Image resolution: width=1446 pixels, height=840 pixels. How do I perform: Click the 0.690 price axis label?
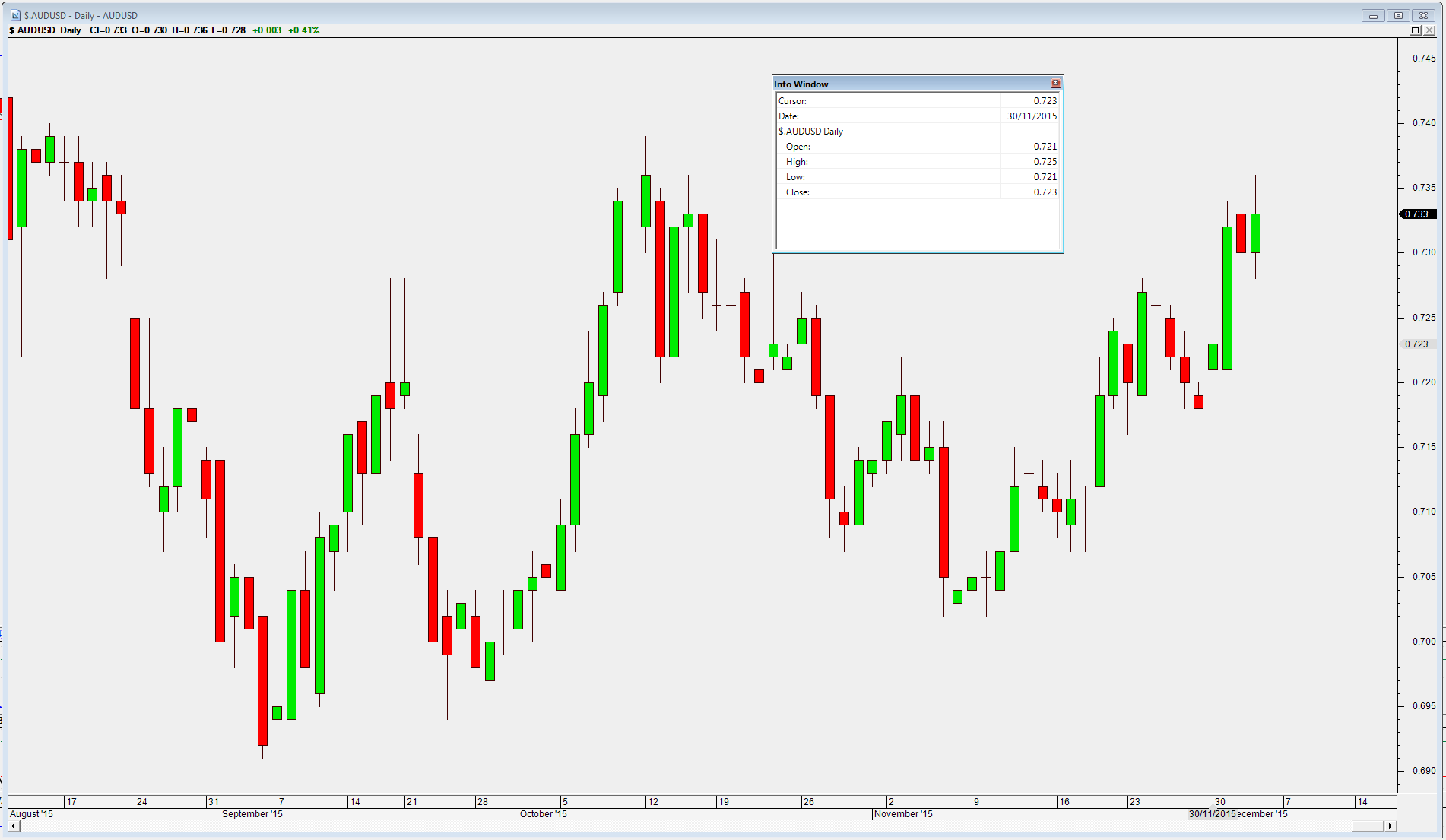(1424, 771)
